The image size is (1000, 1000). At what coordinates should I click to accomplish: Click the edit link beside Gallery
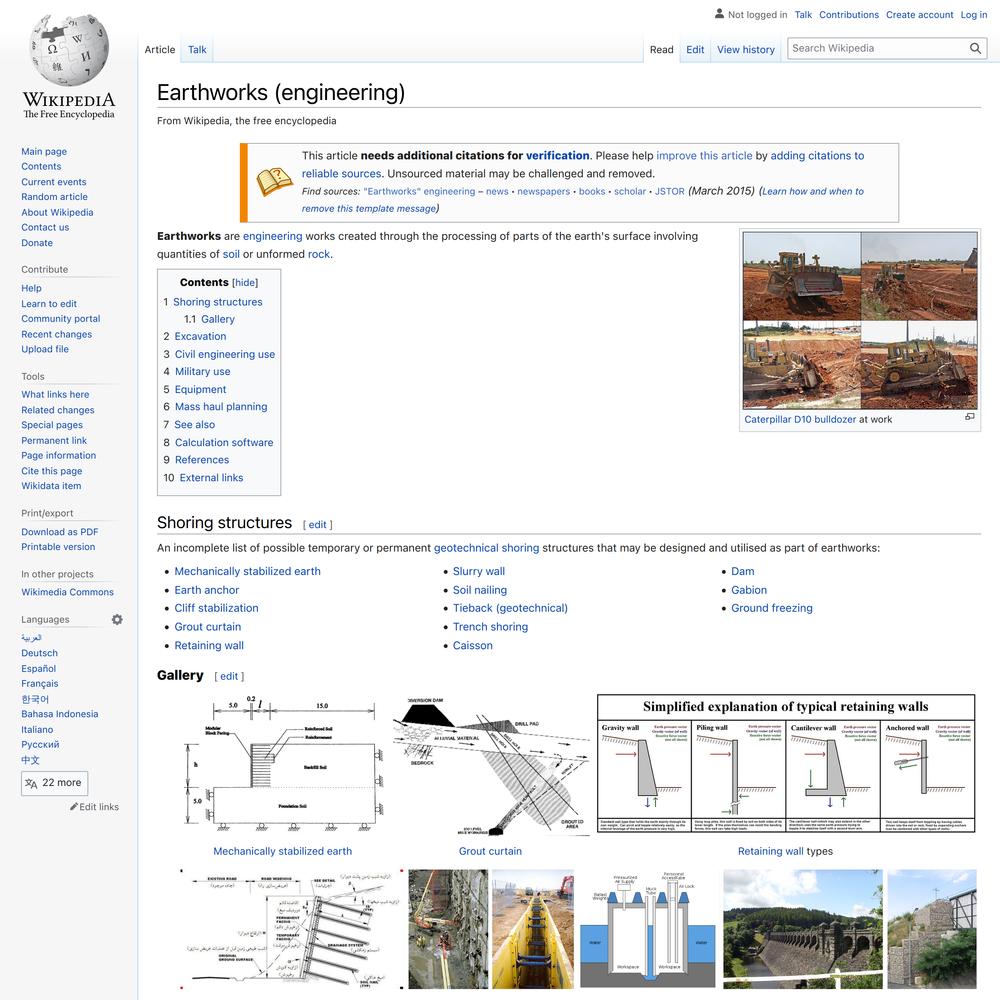tap(229, 676)
